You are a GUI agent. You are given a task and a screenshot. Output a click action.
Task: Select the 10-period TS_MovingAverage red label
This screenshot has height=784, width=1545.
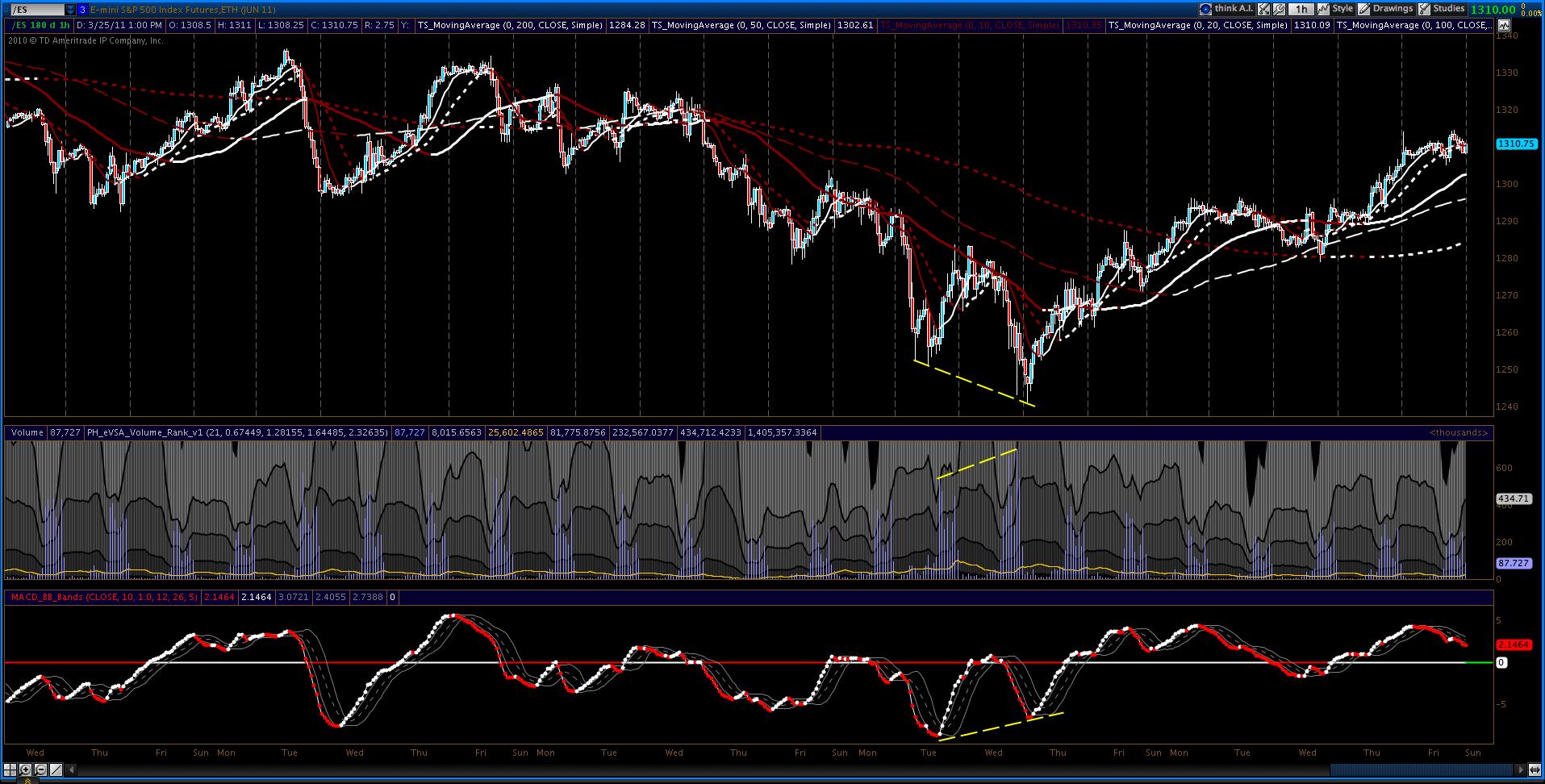click(x=970, y=25)
